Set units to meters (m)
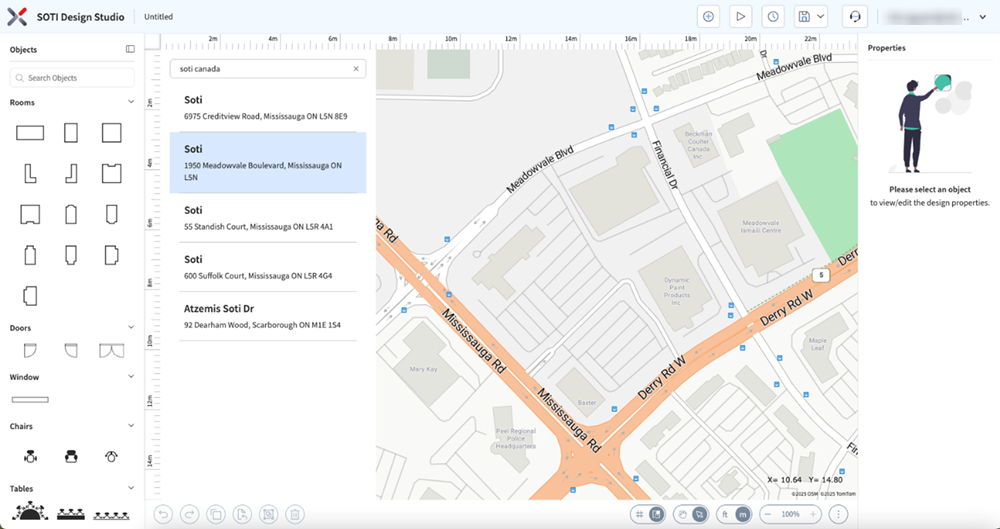Image resolution: width=1000 pixels, height=529 pixels. coord(742,514)
